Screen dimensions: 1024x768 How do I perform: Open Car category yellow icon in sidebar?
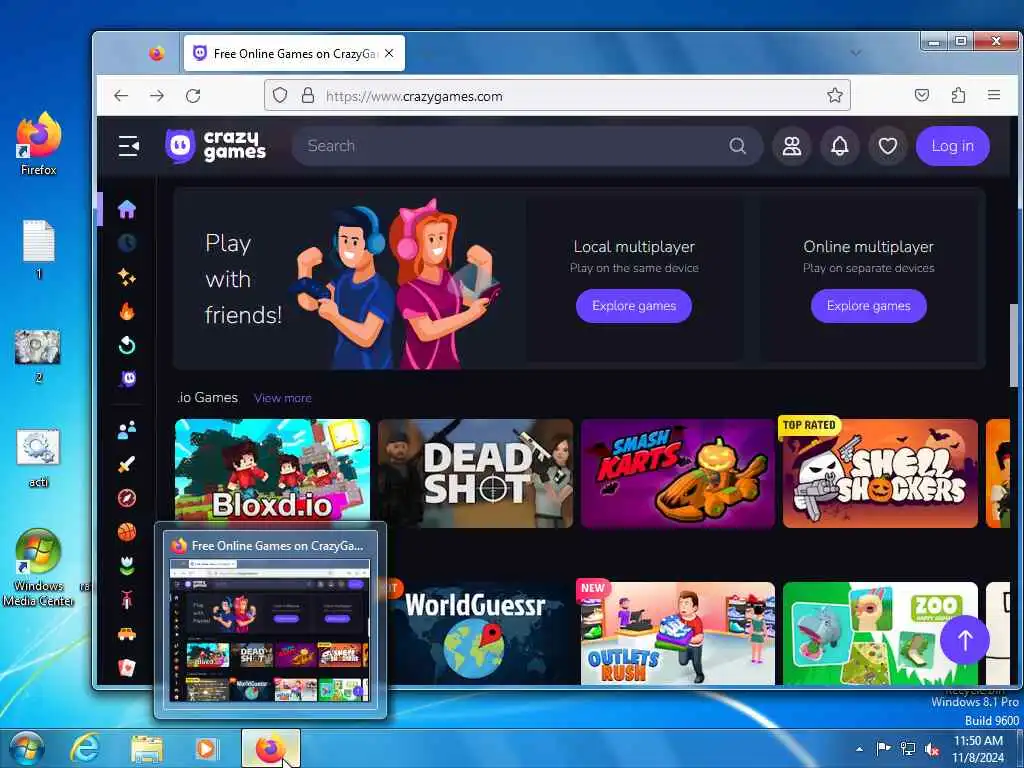[127, 633]
